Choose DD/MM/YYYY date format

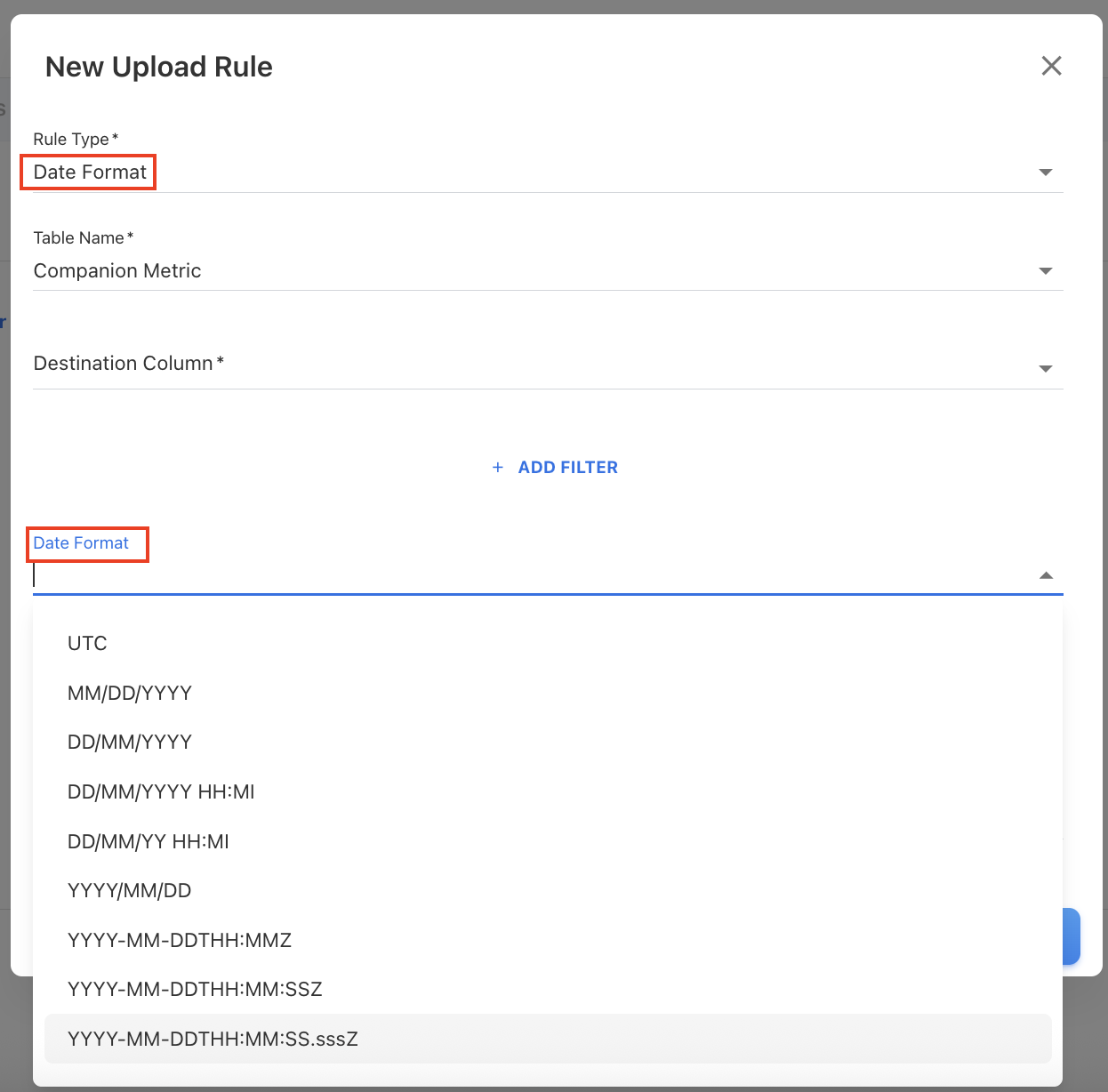(x=130, y=742)
